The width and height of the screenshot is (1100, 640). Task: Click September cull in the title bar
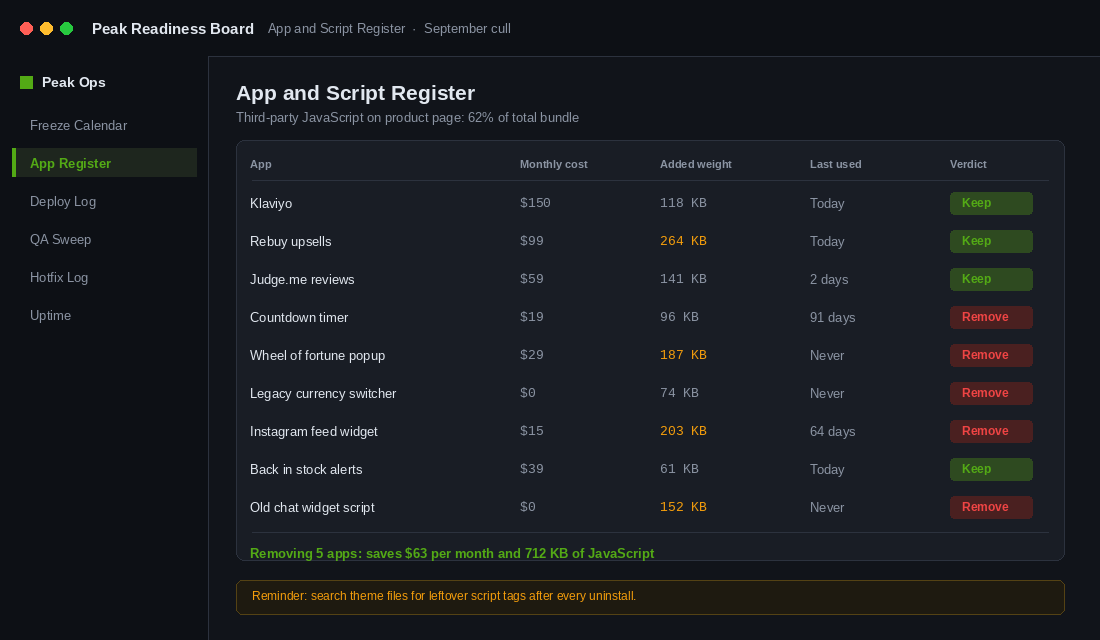click(467, 29)
